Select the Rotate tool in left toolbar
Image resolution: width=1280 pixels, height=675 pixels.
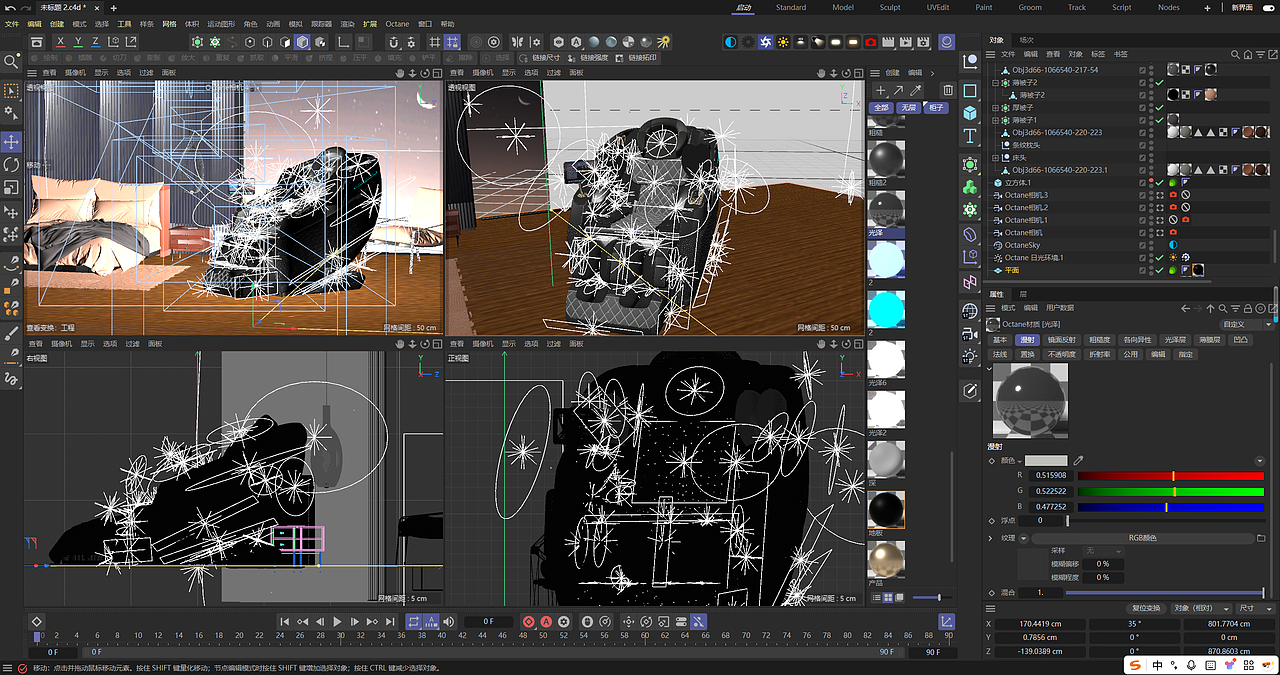(x=12, y=165)
